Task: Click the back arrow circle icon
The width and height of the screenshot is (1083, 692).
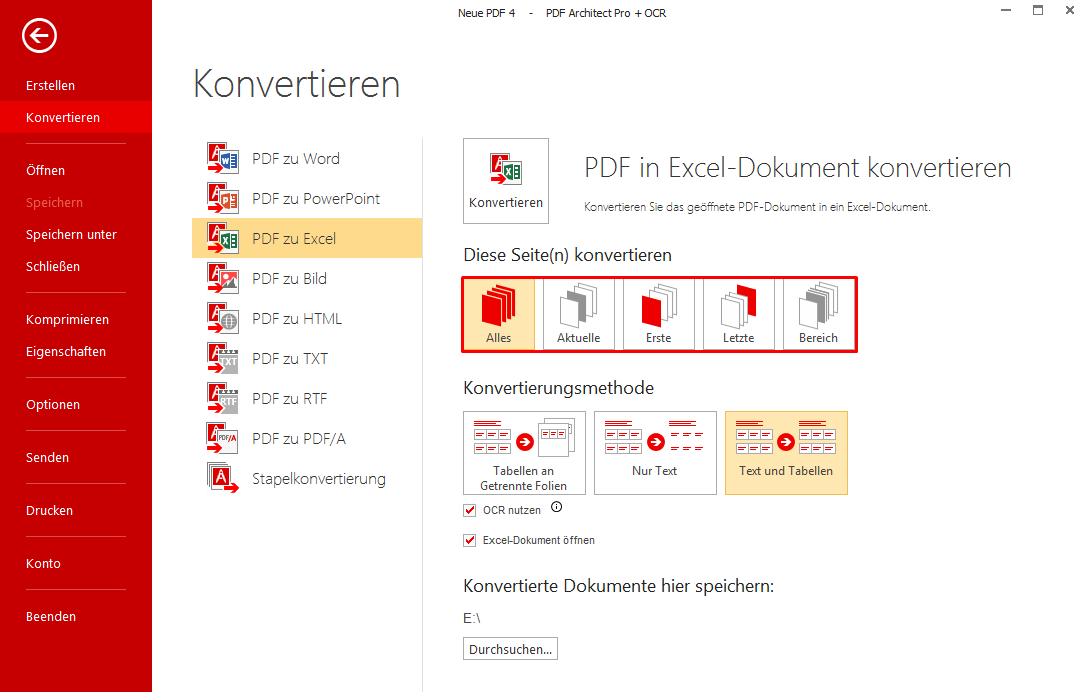Action: click(x=39, y=35)
